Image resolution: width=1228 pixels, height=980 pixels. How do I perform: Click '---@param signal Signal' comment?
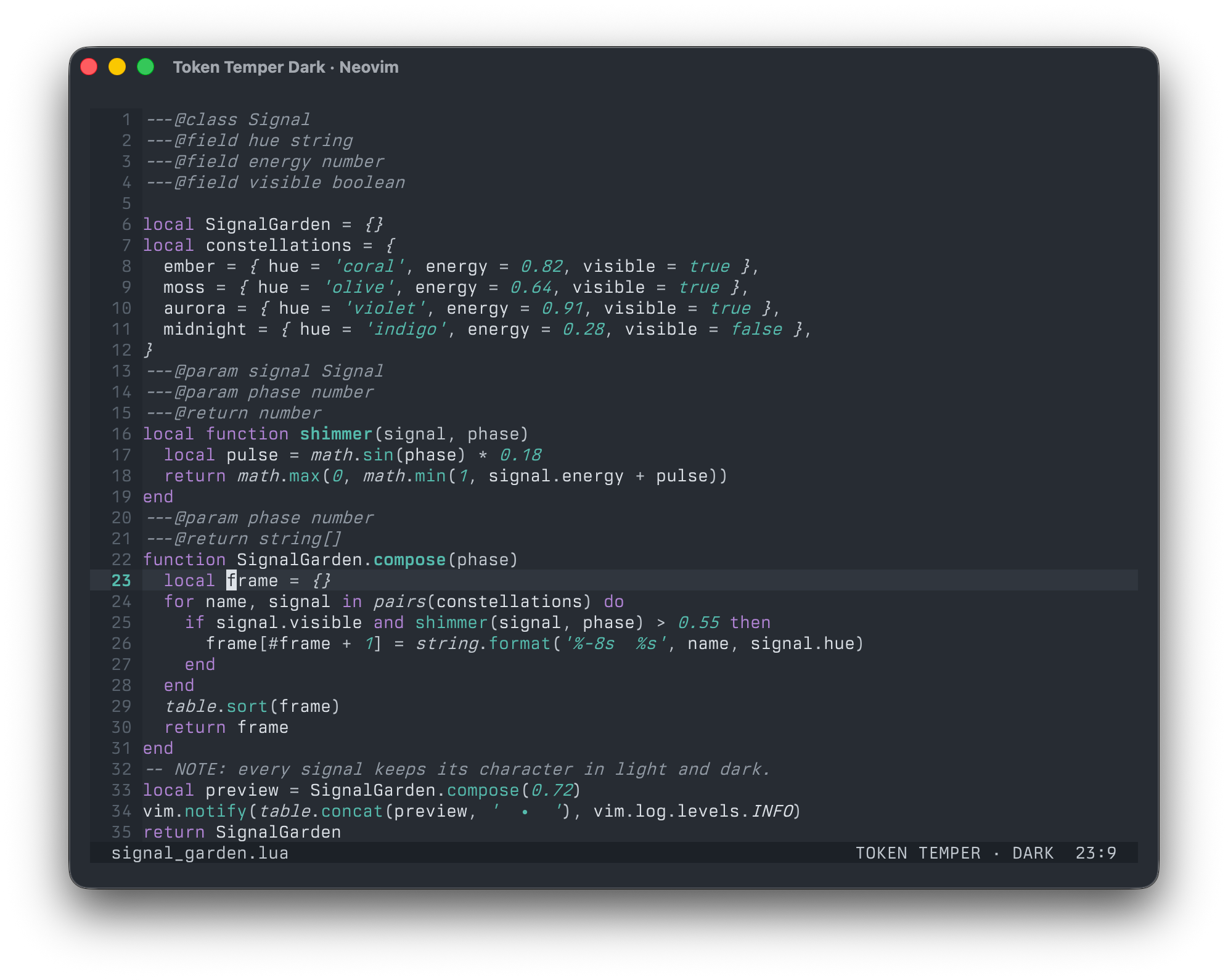[x=264, y=371]
